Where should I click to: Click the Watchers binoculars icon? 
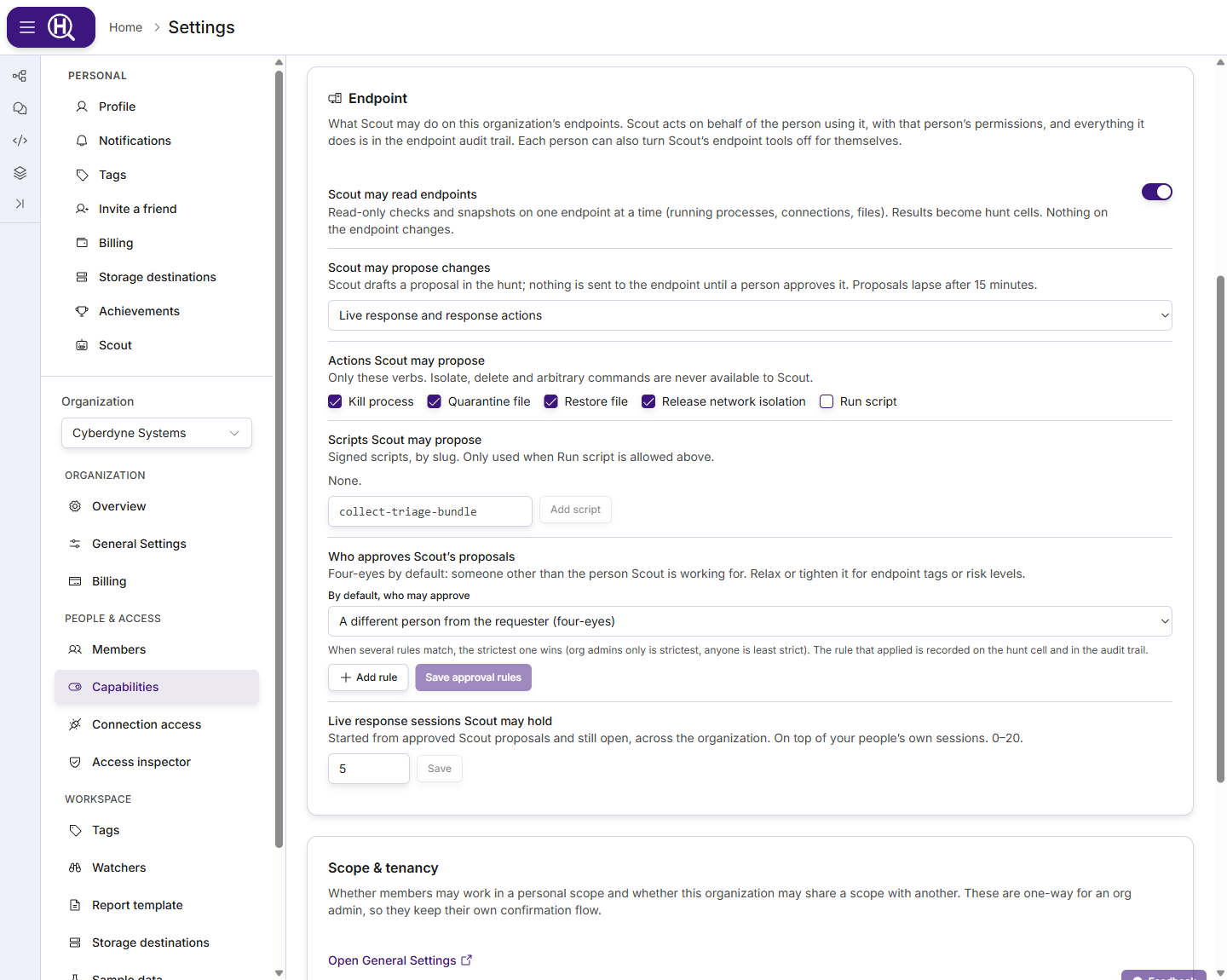click(x=75, y=868)
